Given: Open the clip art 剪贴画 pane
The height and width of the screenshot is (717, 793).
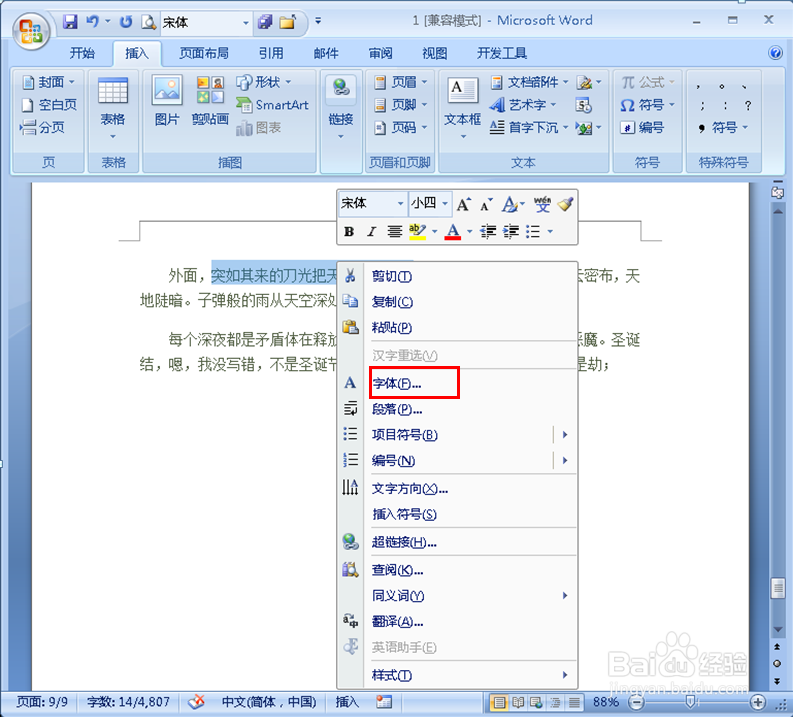Looking at the screenshot, I should [x=210, y=101].
